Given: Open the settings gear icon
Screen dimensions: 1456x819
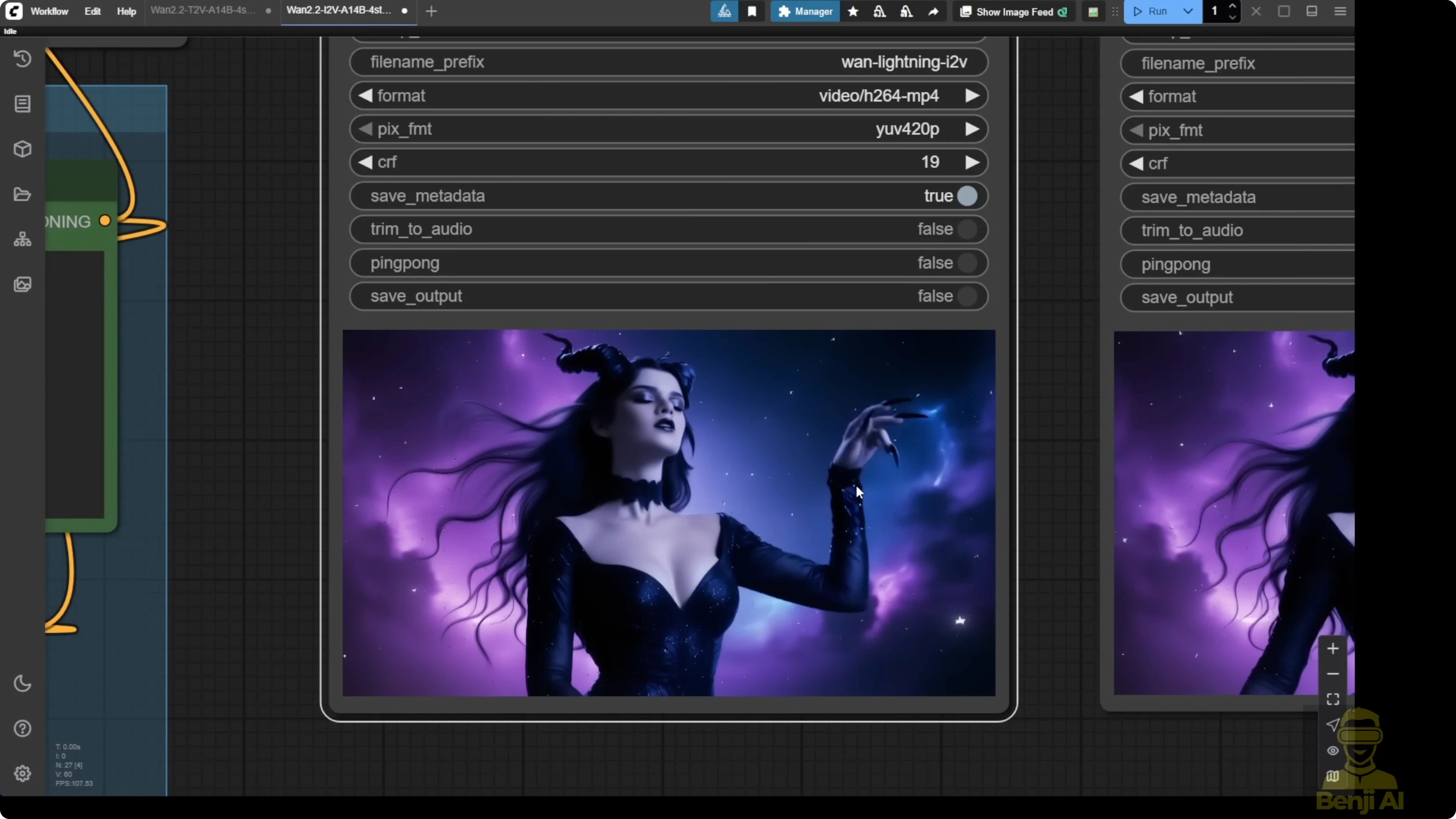Looking at the screenshot, I should [x=23, y=773].
